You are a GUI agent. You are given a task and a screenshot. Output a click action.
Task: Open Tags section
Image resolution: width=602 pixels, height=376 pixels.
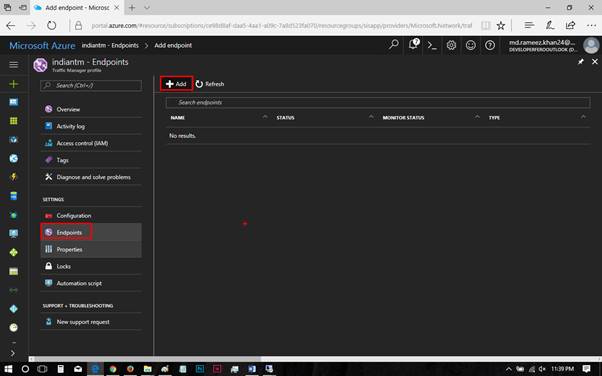pos(91,160)
